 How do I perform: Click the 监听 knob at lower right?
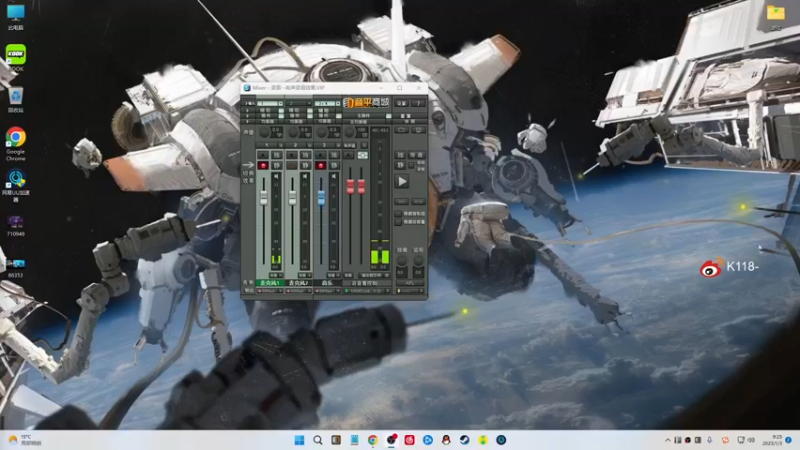coord(418,261)
